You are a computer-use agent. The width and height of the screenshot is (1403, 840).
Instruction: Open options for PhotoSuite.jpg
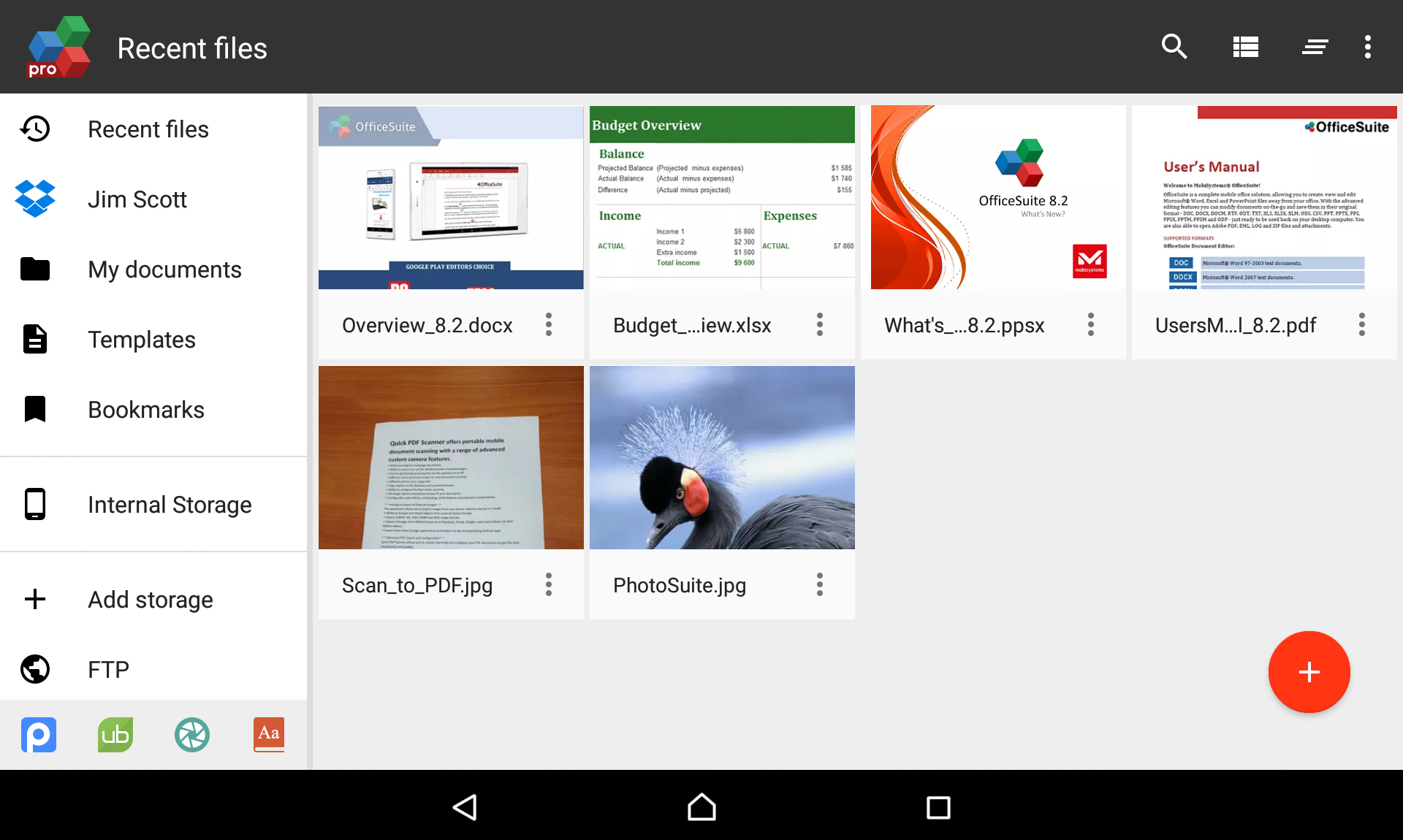pyautogui.click(x=820, y=584)
